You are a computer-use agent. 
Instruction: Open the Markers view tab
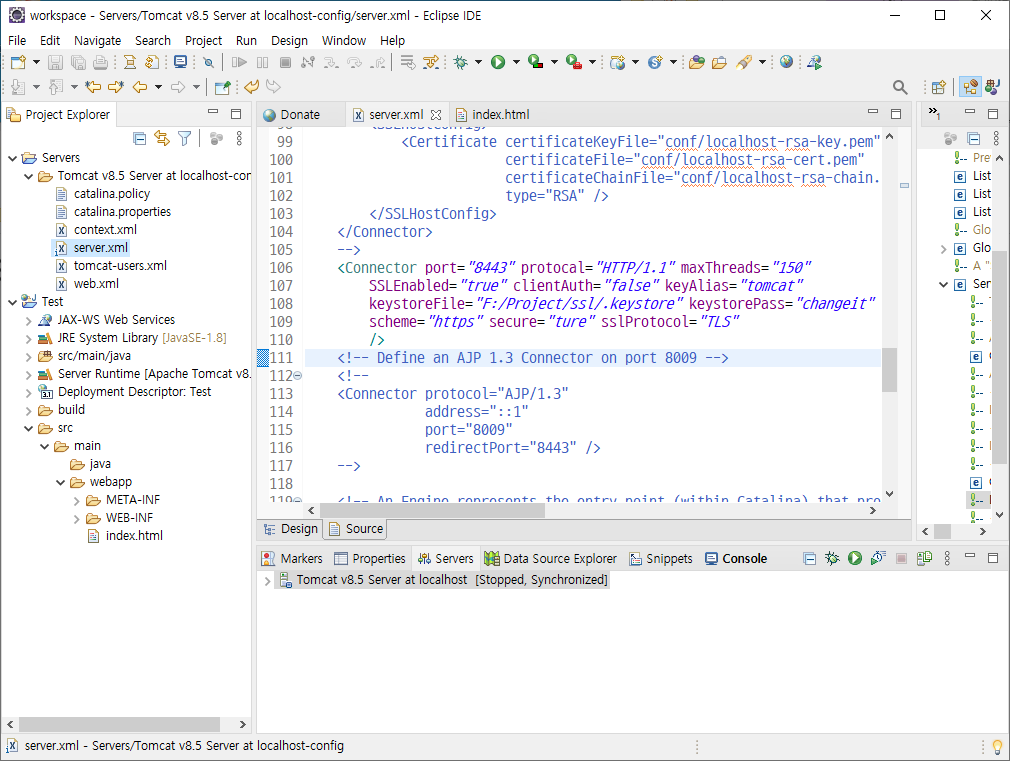pos(292,559)
